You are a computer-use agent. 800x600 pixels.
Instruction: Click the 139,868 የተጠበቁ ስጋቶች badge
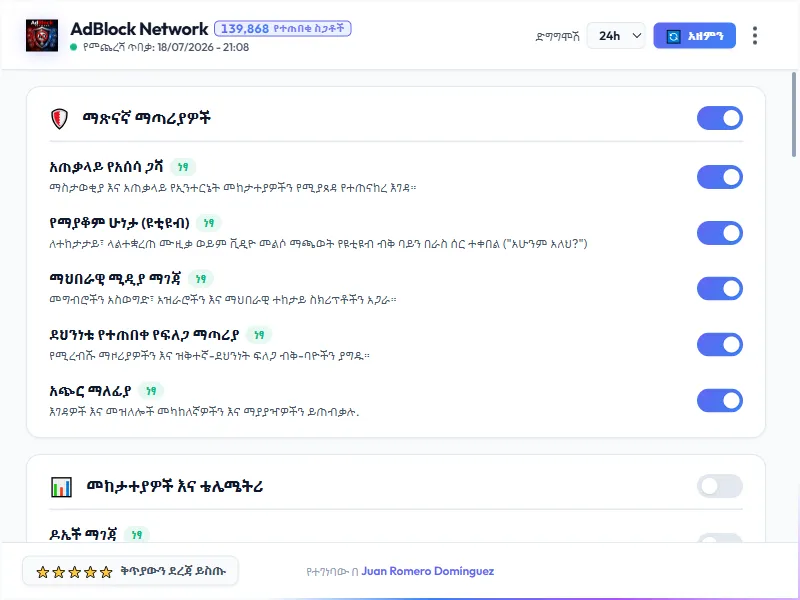pos(283,29)
